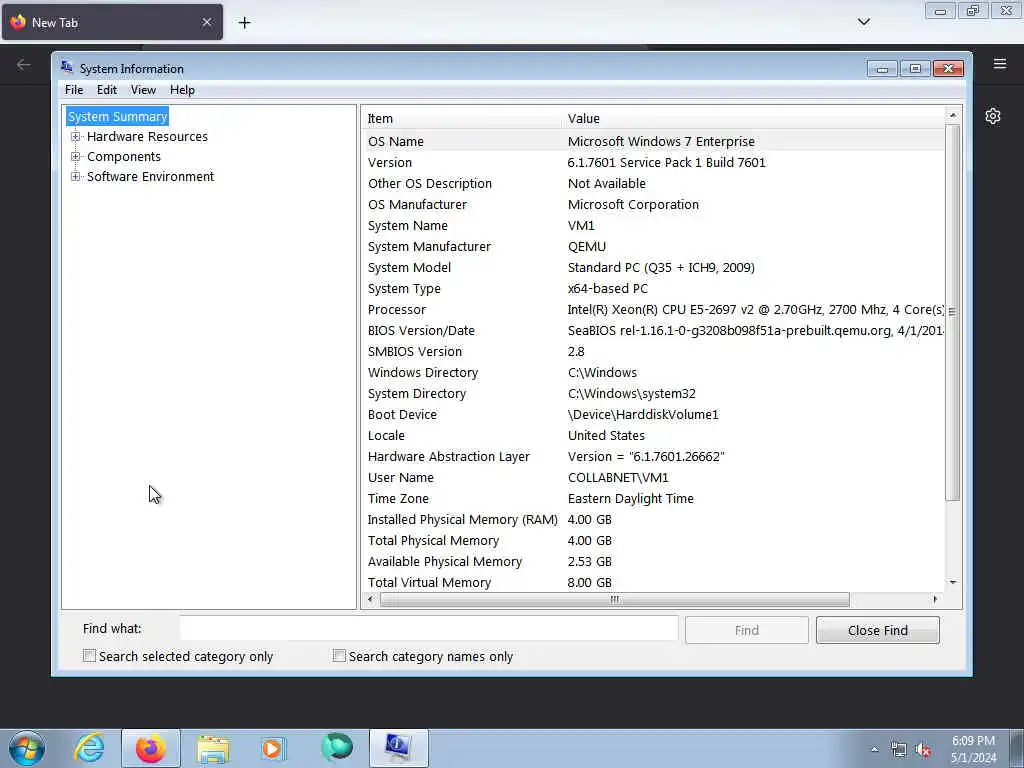Select the Hardware Resources tree label
Screen dimensions: 1024x768
pos(147,136)
